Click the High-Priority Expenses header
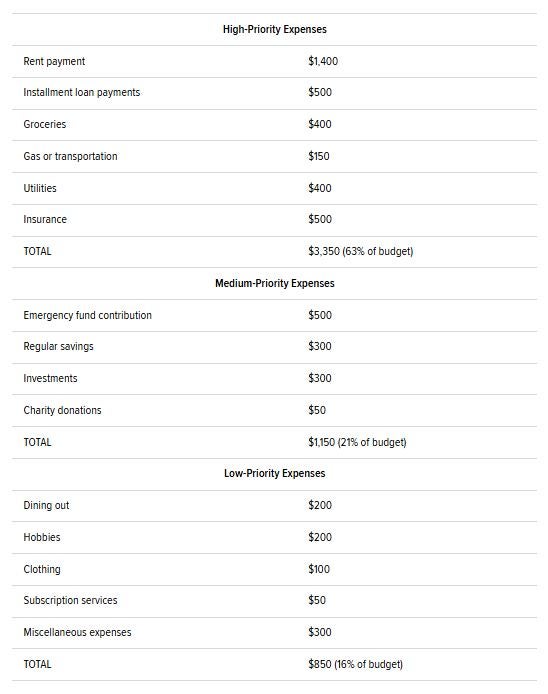The image size is (548, 694). coord(274,29)
